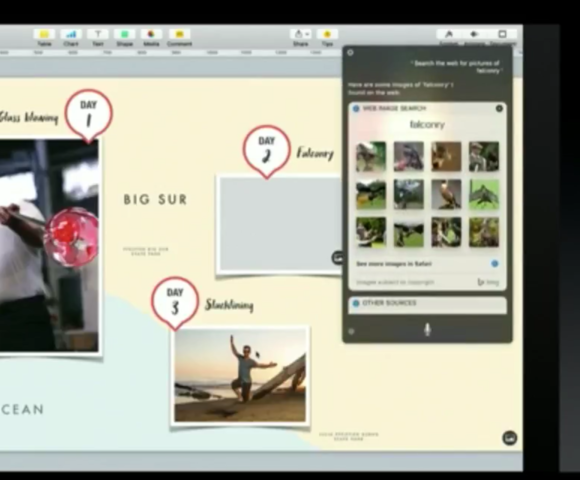Select fourth falconry image in bottom row

pyautogui.click(x=484, y=232)
